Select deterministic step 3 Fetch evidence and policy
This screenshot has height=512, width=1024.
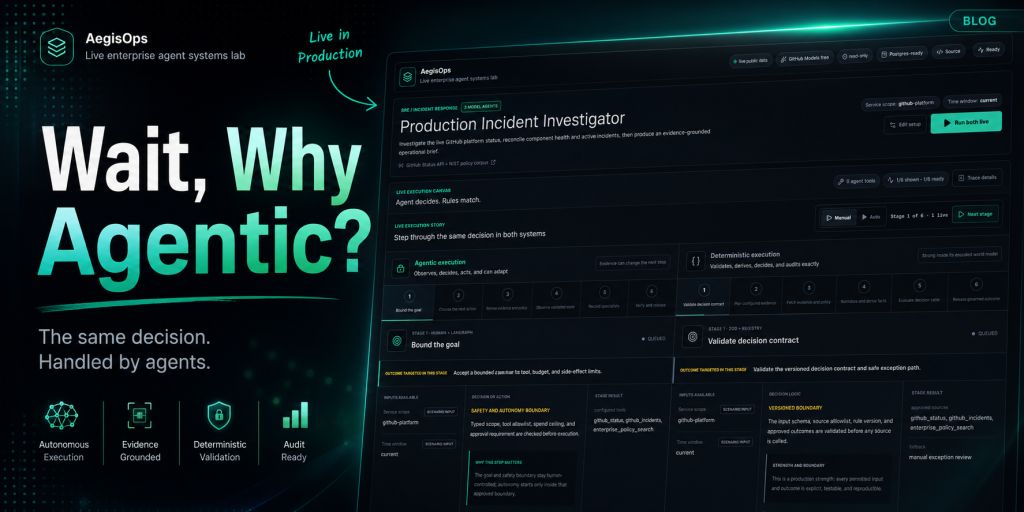809,293
